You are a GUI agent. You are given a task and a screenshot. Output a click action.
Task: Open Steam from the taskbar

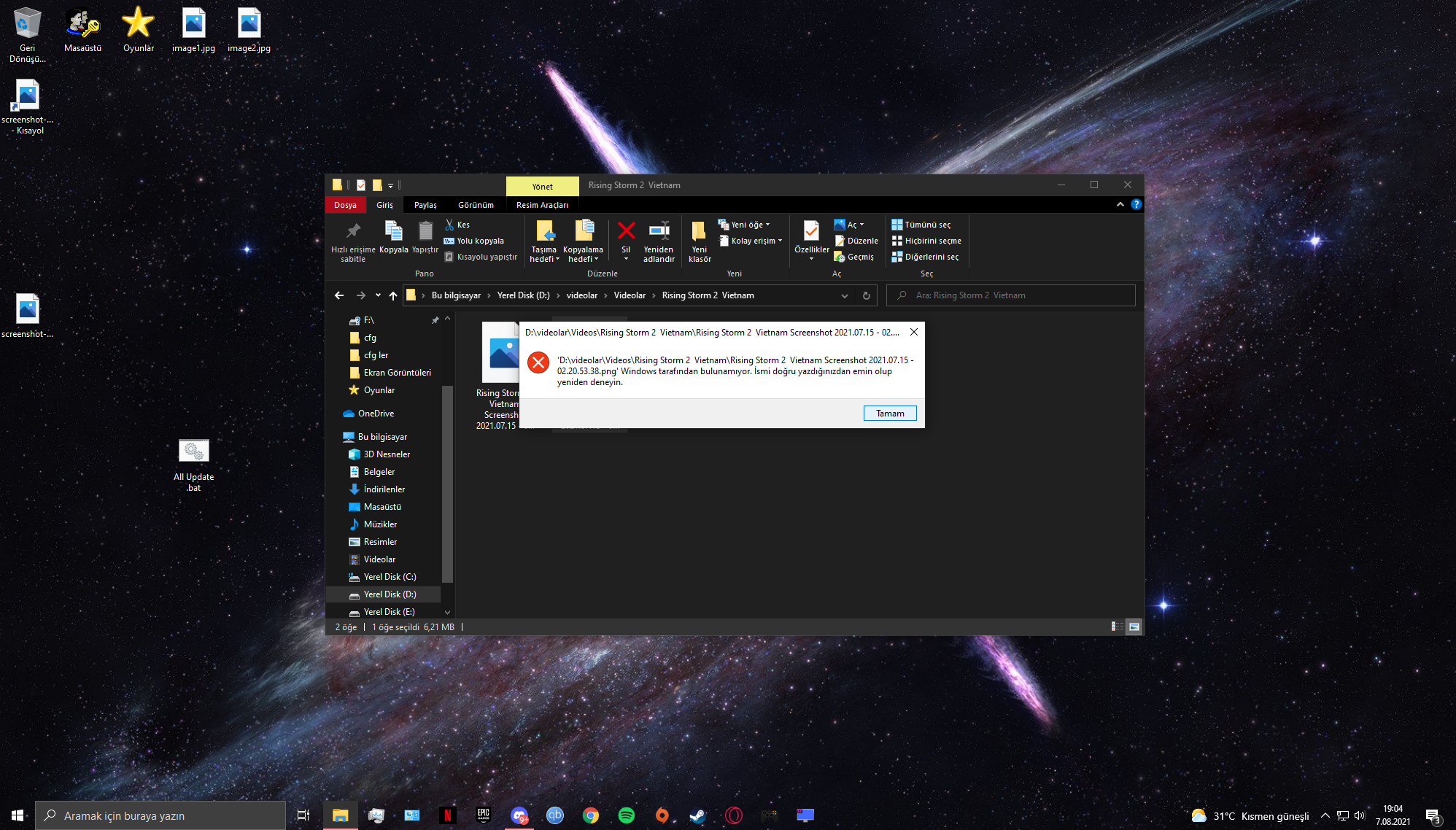click(x=697, y=815)
